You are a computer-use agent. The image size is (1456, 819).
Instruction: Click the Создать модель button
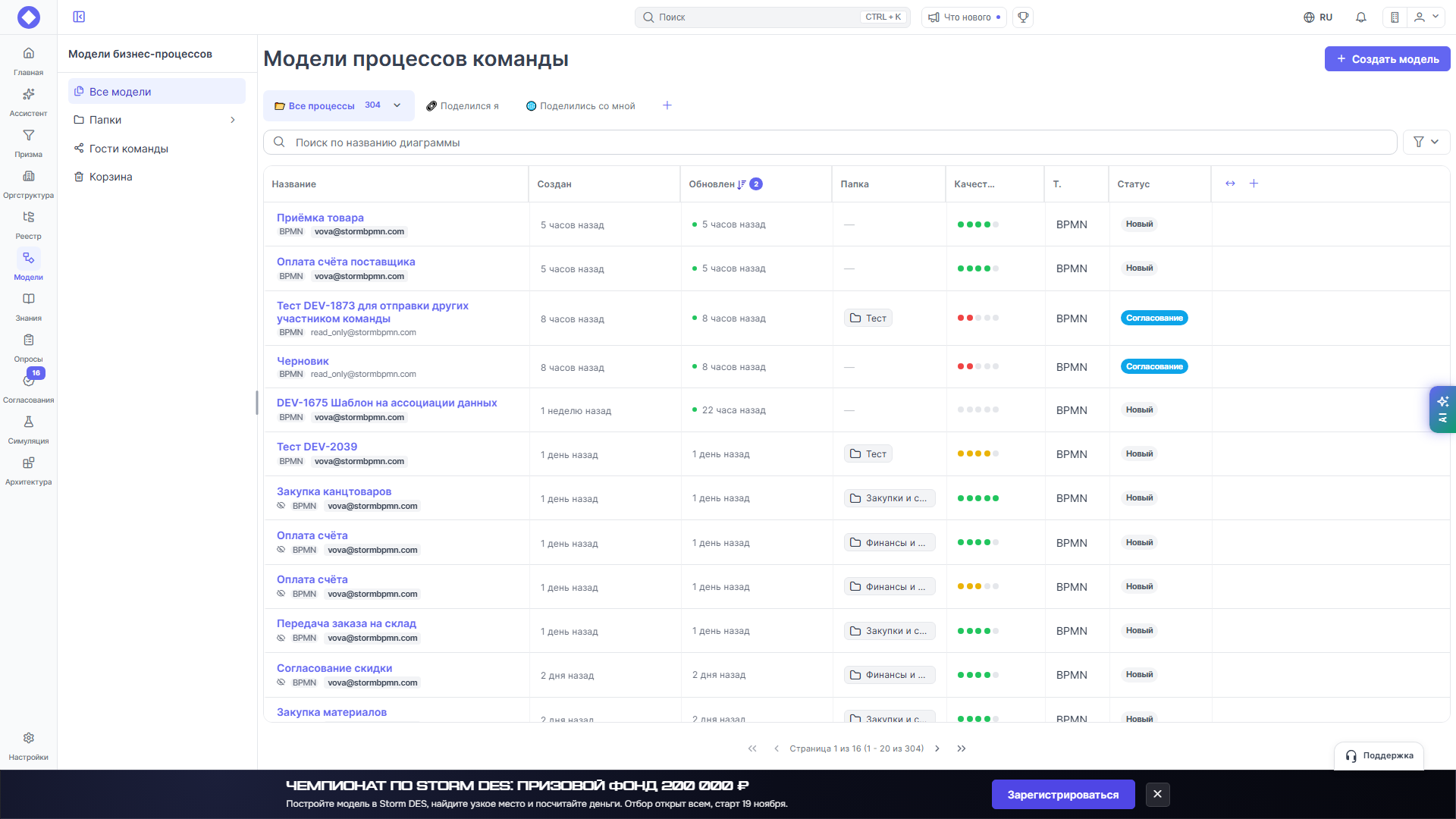coord(1387,59)
